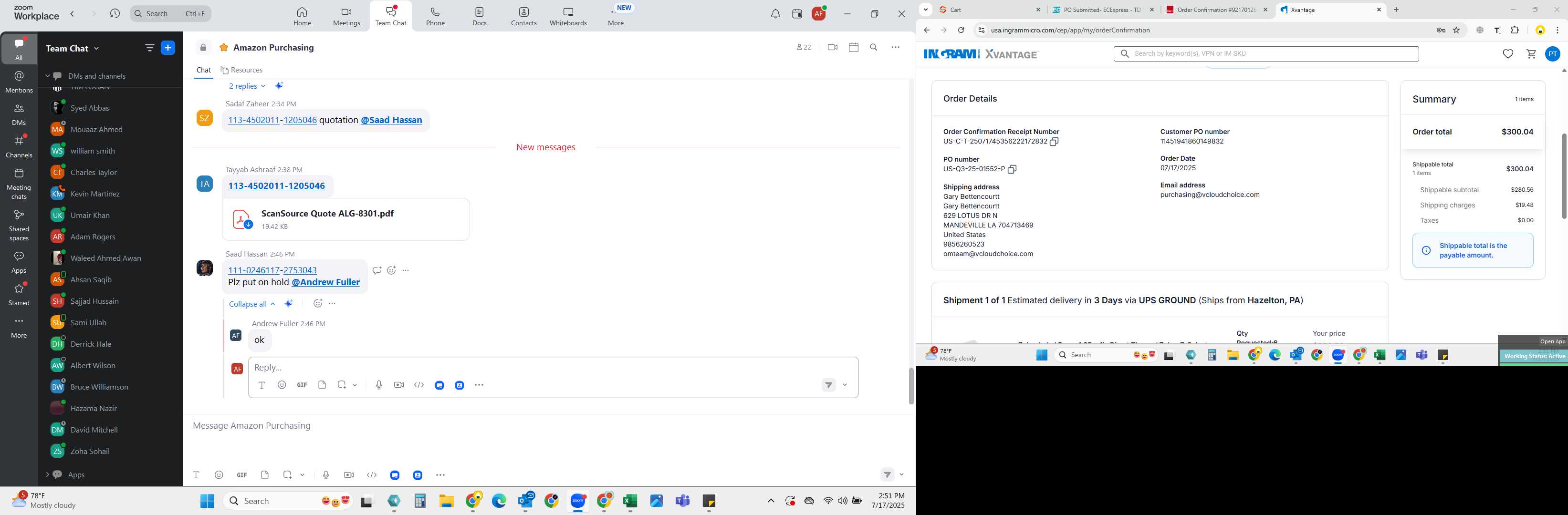The height and width of the screenshot is (515, 1568).
Task: Click the chat window vertical scrollbar
Action: (910, 386)
